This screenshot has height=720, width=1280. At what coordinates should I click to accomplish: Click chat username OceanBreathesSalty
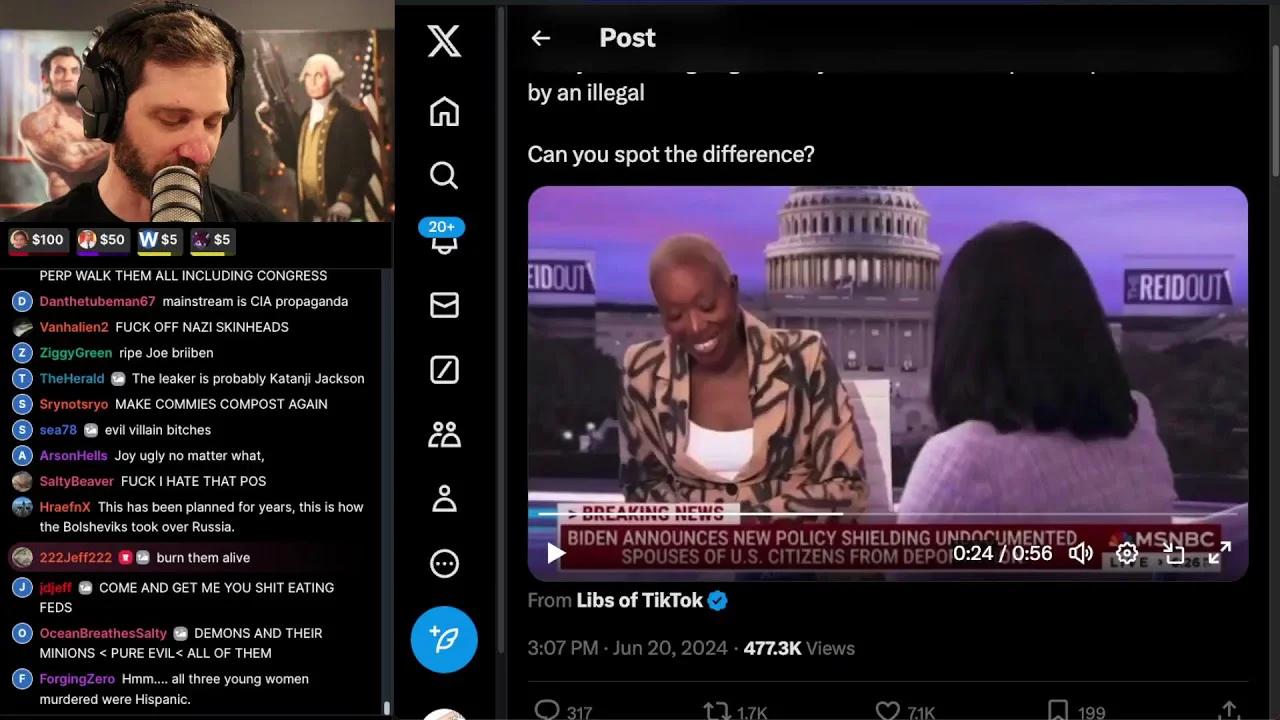(x=103, y=633)
